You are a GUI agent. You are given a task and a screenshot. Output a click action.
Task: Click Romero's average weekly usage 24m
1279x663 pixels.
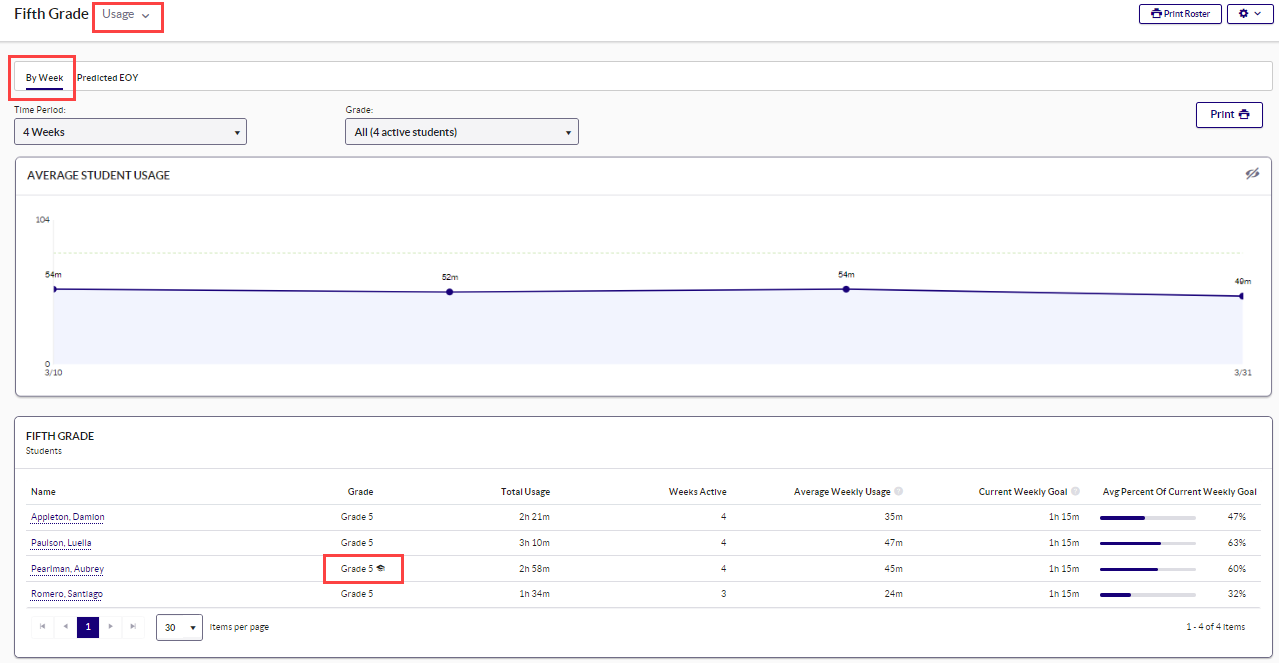coord(894,594)
